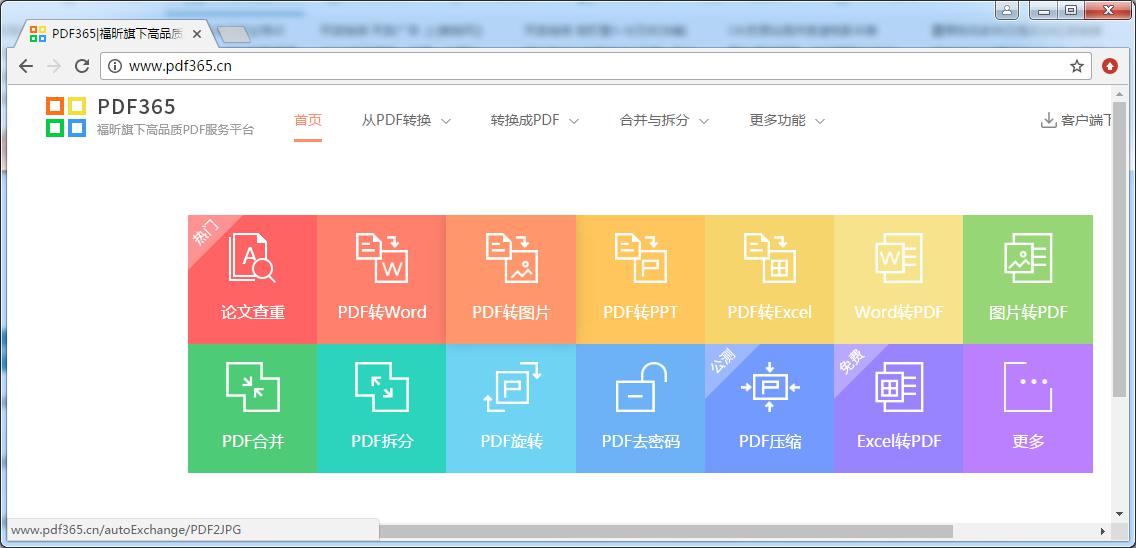Bookmark the page with the star icon

pyautogui.click(x=1077, y=66)
